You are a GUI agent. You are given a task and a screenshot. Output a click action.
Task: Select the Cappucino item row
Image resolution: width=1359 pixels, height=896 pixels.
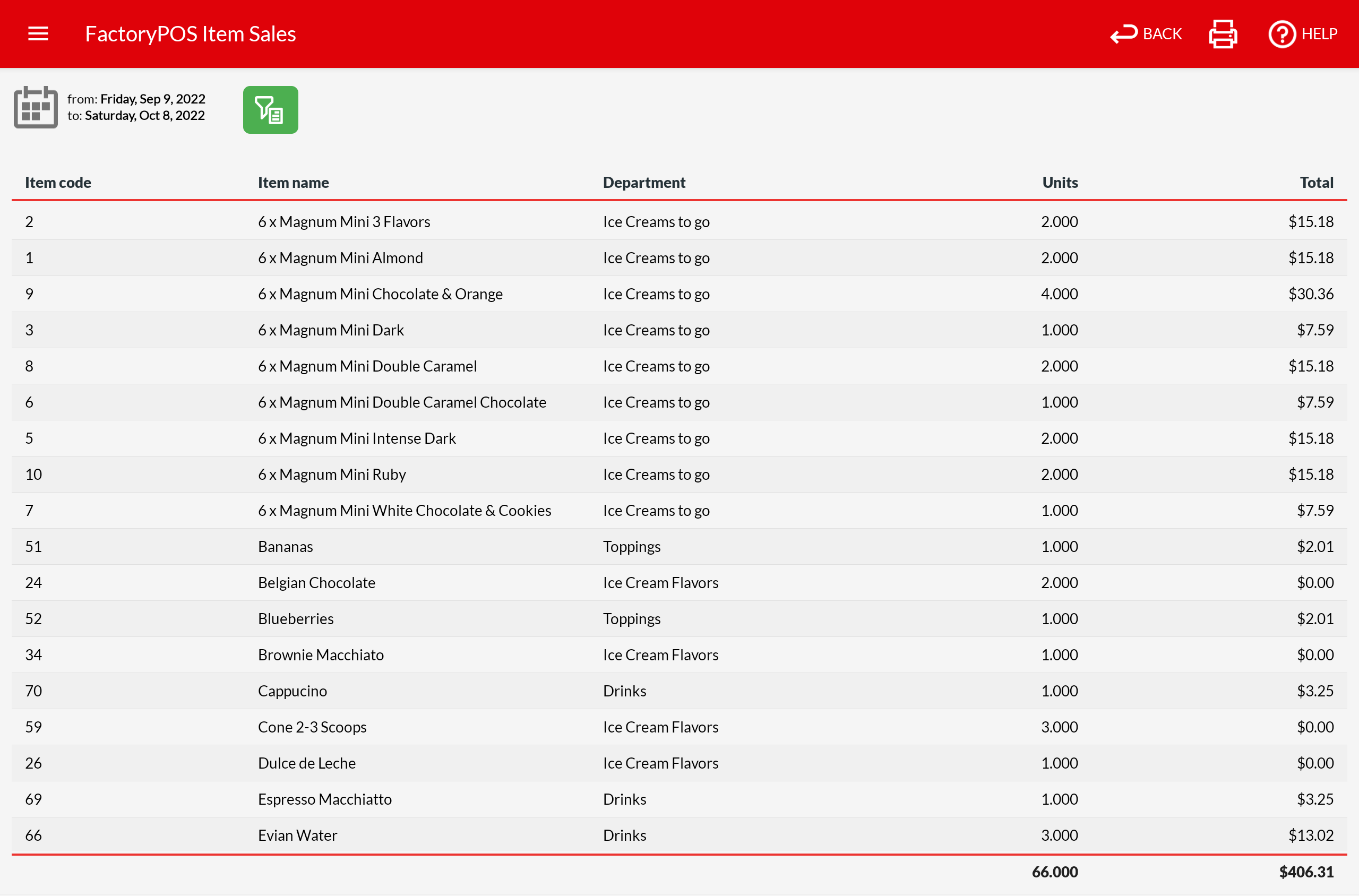(x=292, y=690)
